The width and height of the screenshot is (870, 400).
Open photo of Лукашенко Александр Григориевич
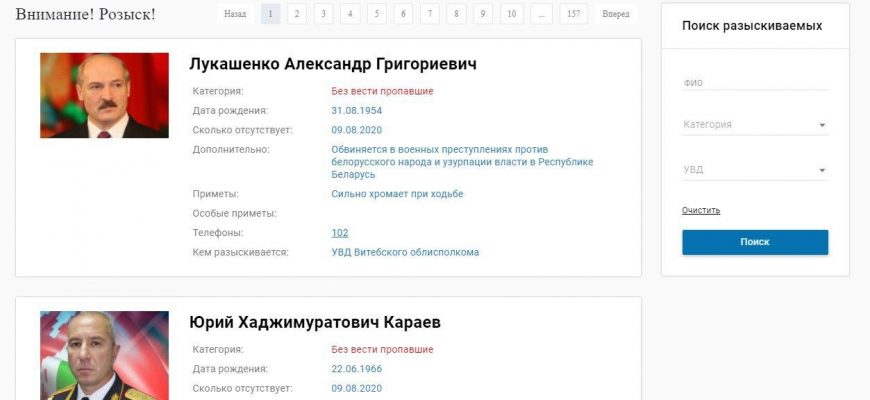104,95
